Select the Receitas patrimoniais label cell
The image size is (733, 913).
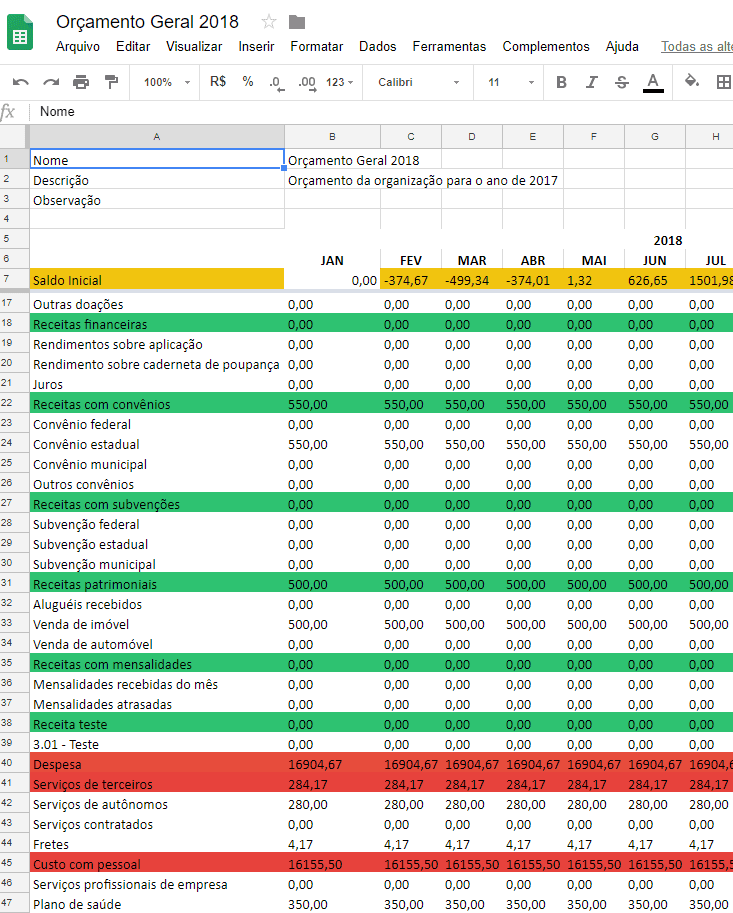click(157, 583)
